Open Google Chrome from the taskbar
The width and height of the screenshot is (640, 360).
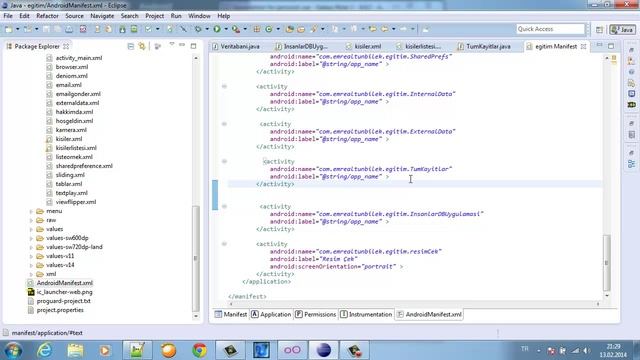[x=199, y=350]
